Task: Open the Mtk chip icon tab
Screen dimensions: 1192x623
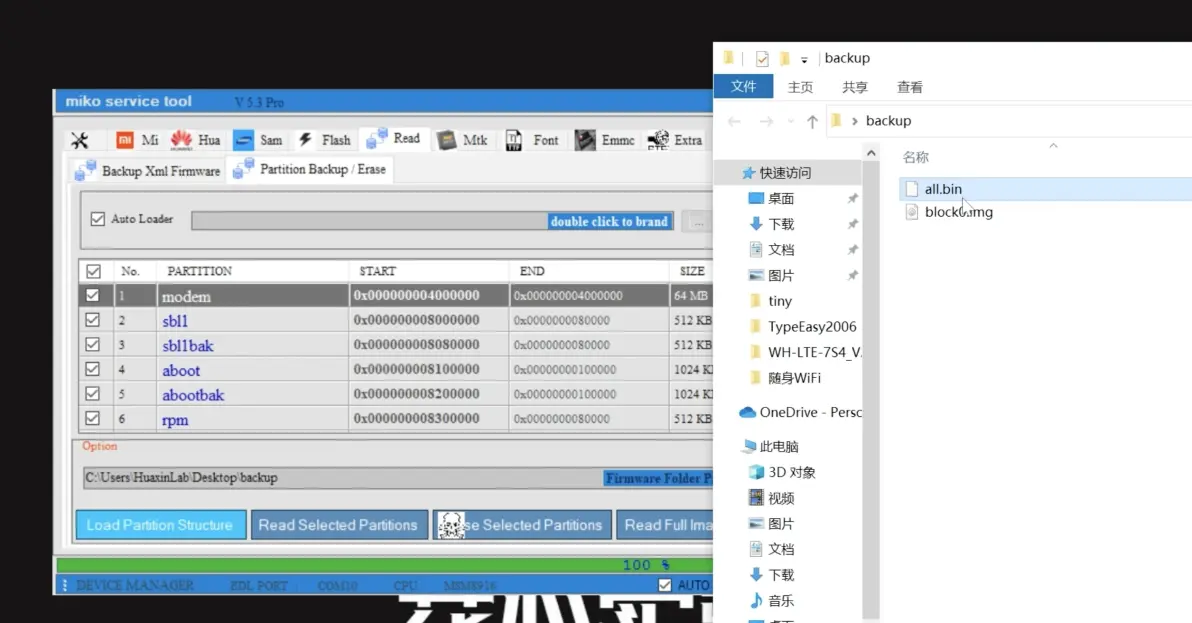Action: pos(446,140)
